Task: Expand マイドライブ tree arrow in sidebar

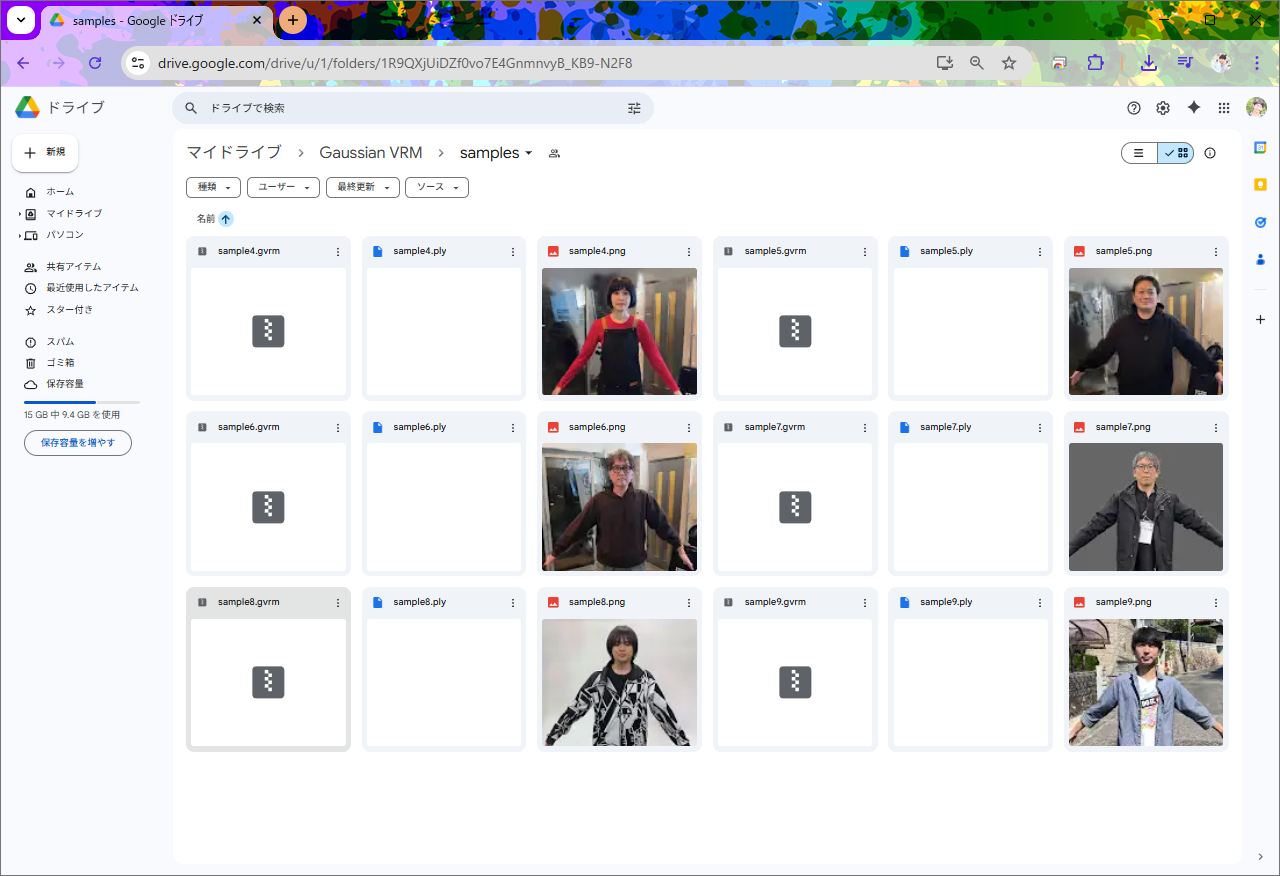Action: tap(19, 214)
